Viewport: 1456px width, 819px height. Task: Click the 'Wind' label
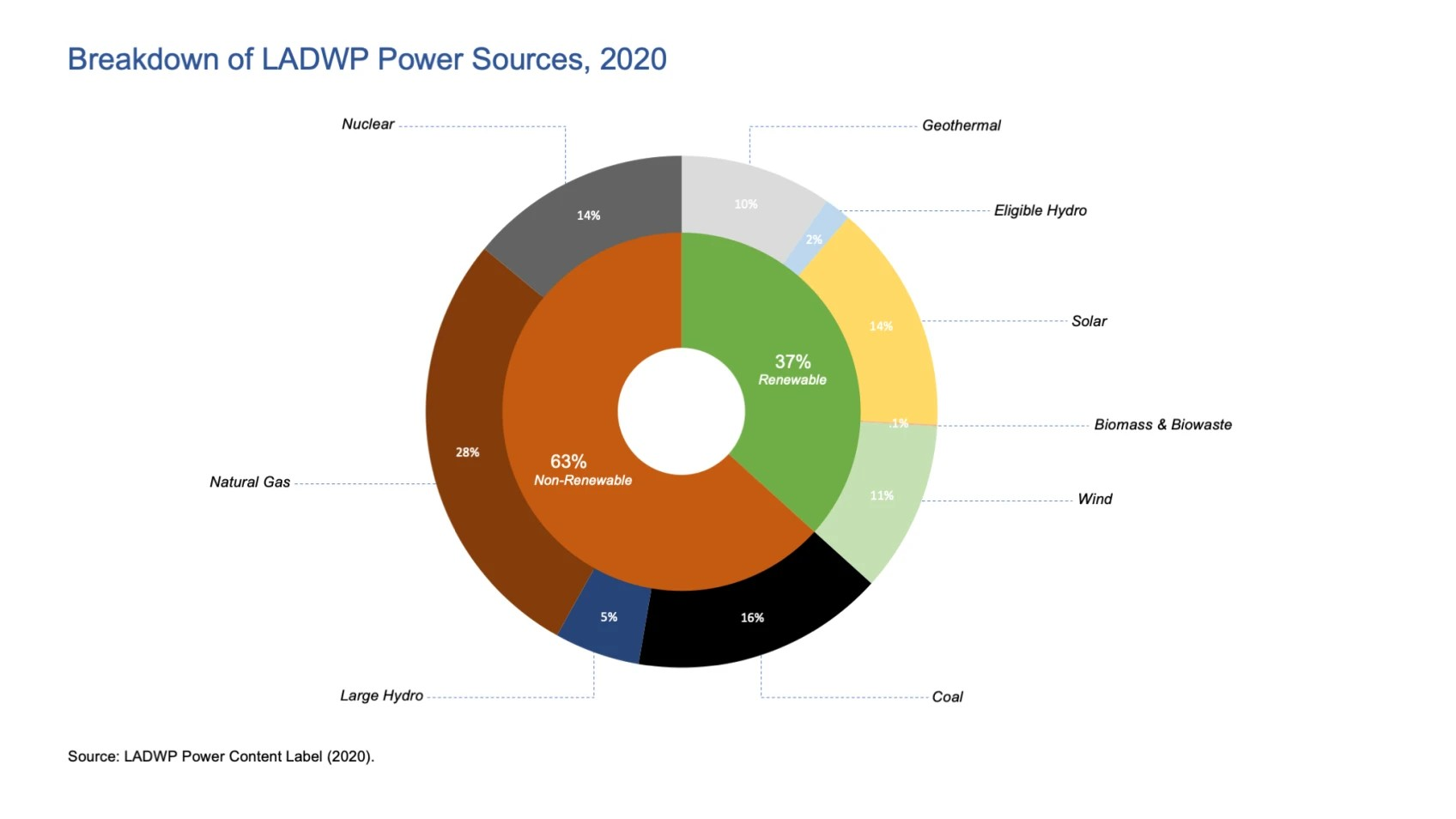[x=1095, y=499]
